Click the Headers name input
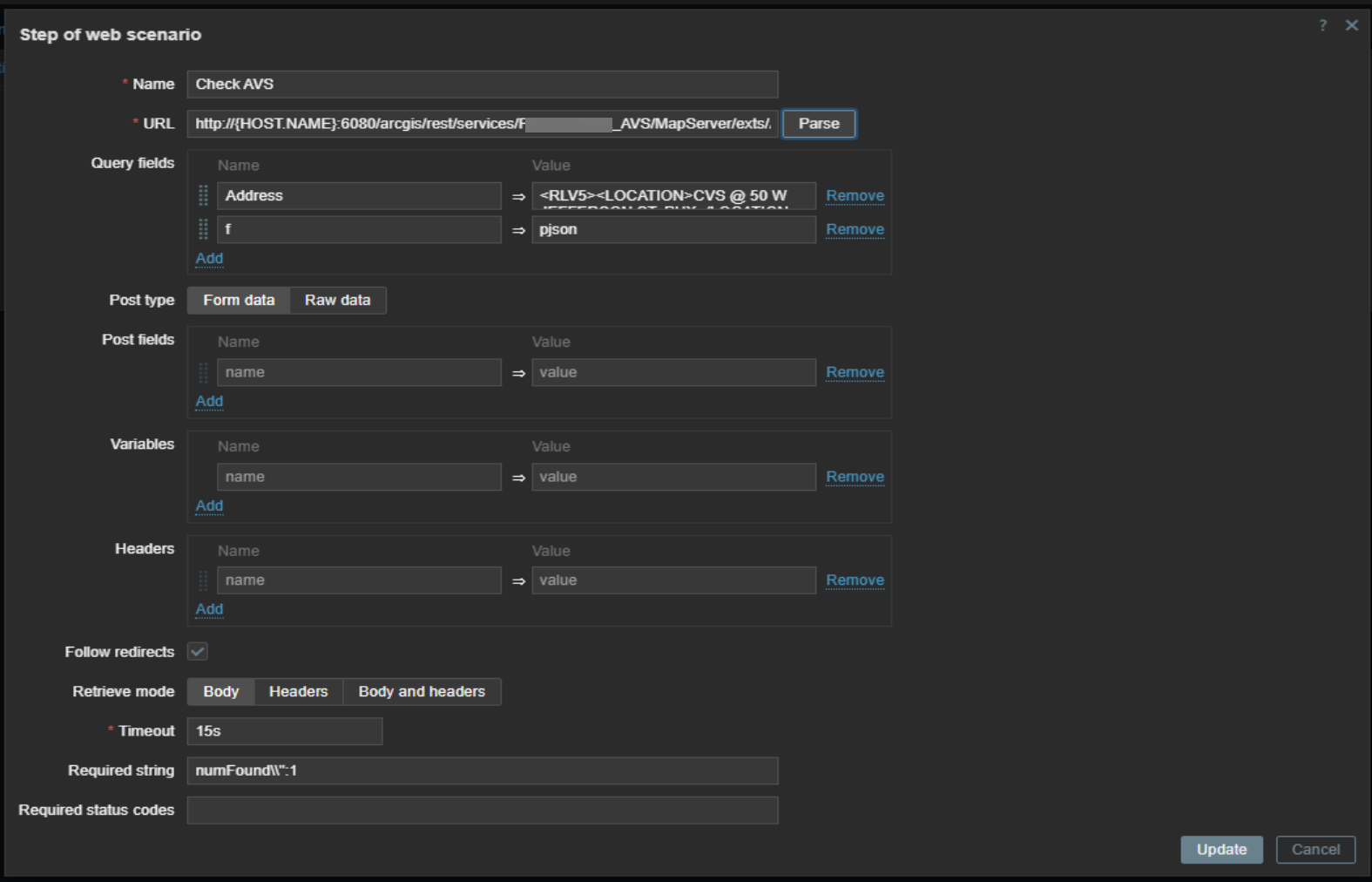This screenshot has width=1372, height=882. (359, 580)
